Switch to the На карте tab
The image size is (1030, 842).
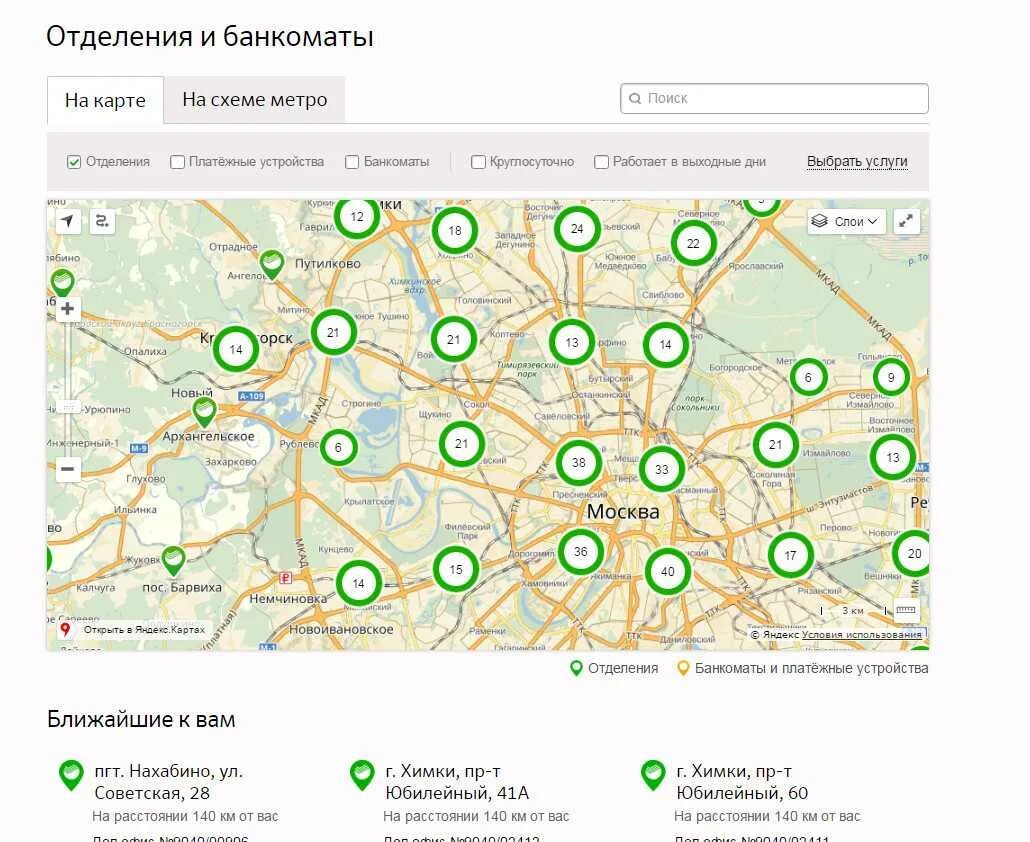point(105,100)
